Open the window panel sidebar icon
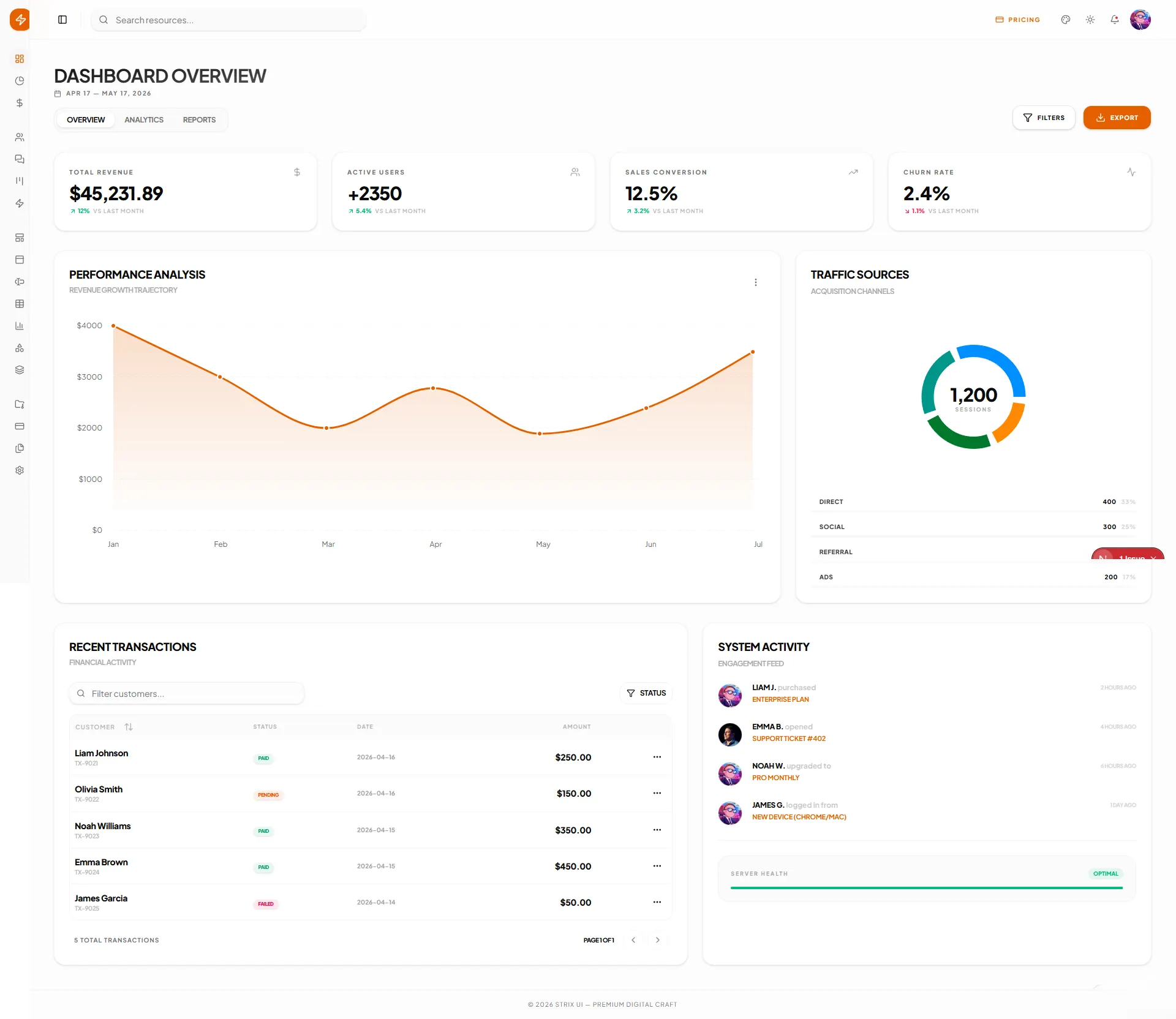1176x1019 pixels. (x=20, y=260)
